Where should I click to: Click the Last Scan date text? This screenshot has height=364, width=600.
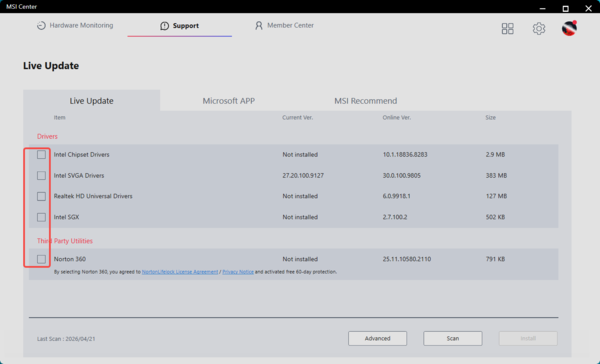point(66,339)
